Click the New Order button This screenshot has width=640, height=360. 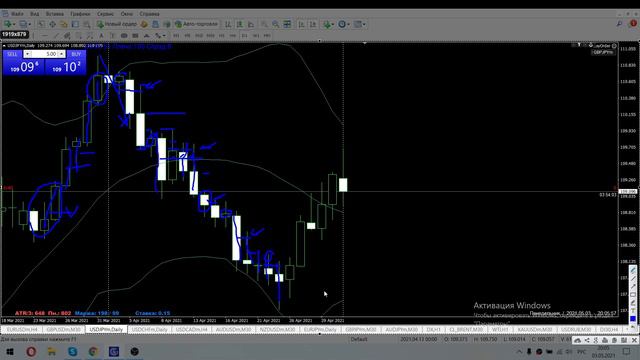pos(117,24)
